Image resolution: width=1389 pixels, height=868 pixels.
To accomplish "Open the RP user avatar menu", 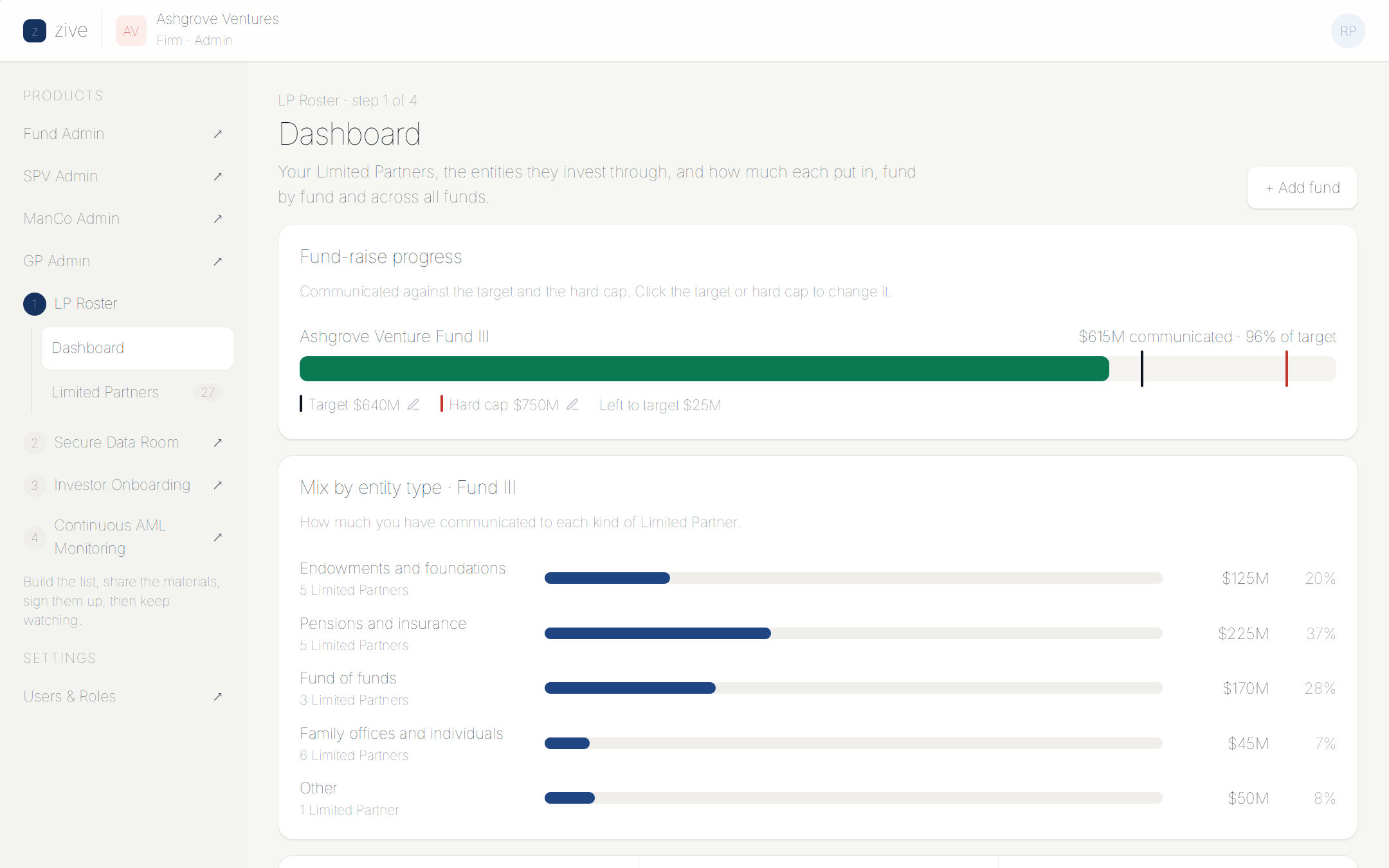I will [1348, 31].
